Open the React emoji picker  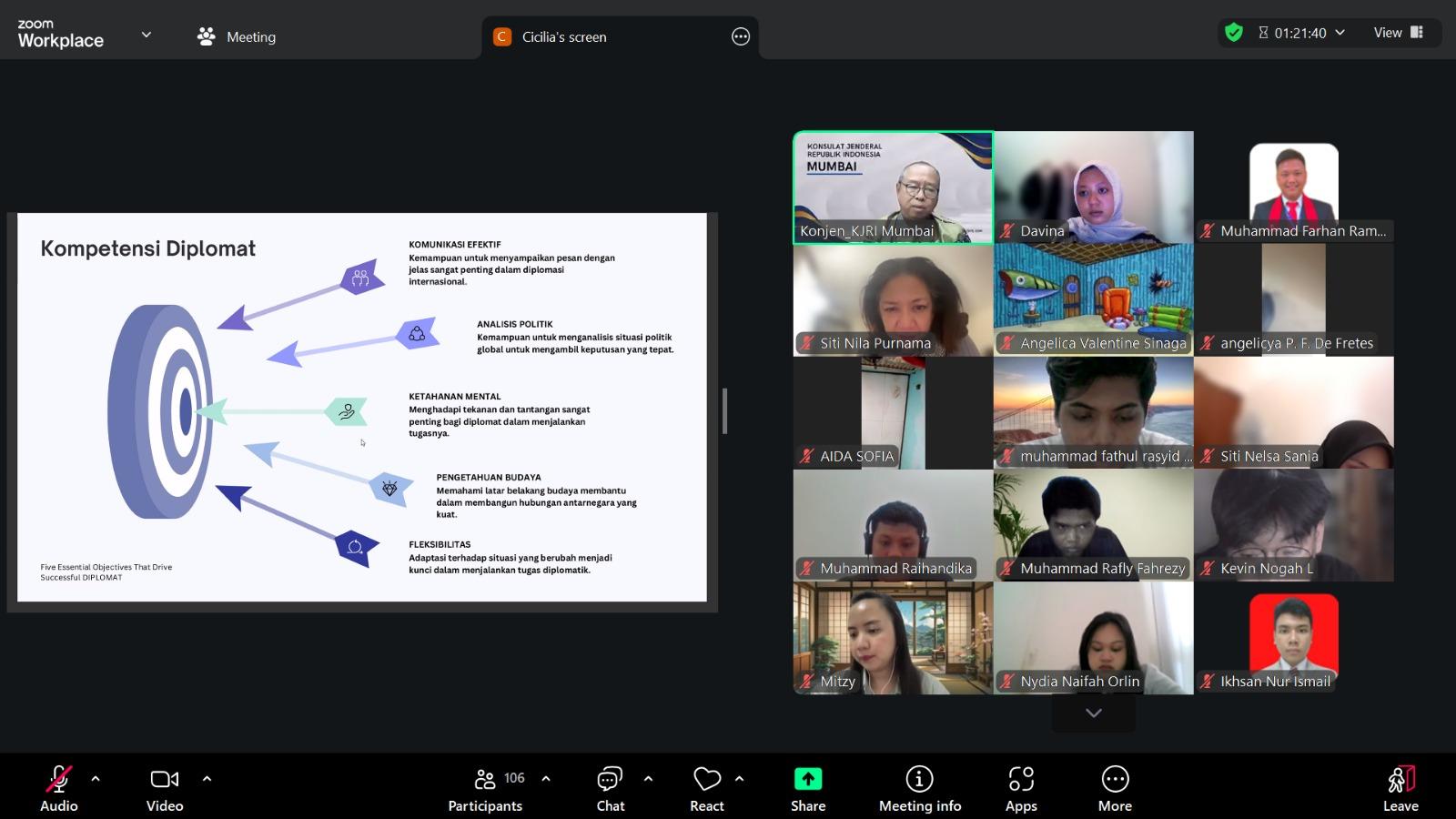click(707, 789)
